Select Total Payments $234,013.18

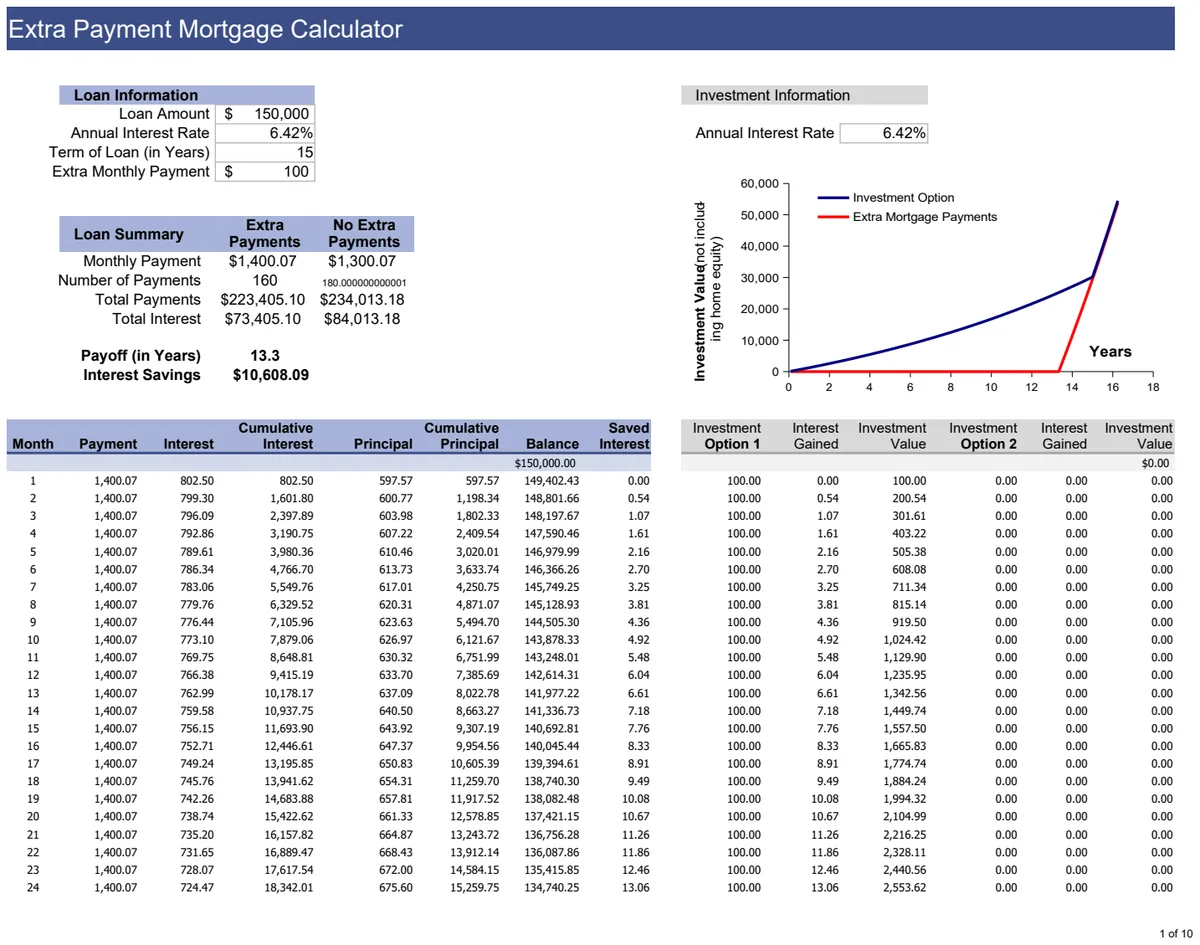pos(363,299)
